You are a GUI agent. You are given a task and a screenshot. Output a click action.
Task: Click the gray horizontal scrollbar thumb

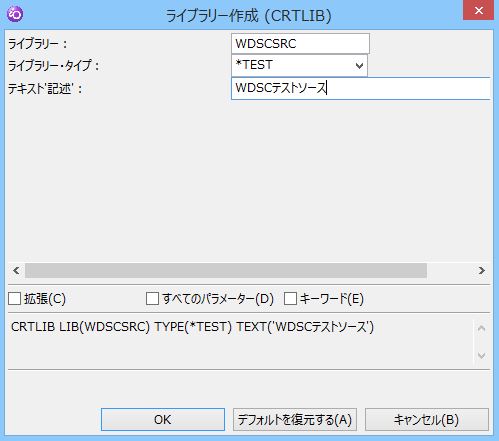pos(226,270)
